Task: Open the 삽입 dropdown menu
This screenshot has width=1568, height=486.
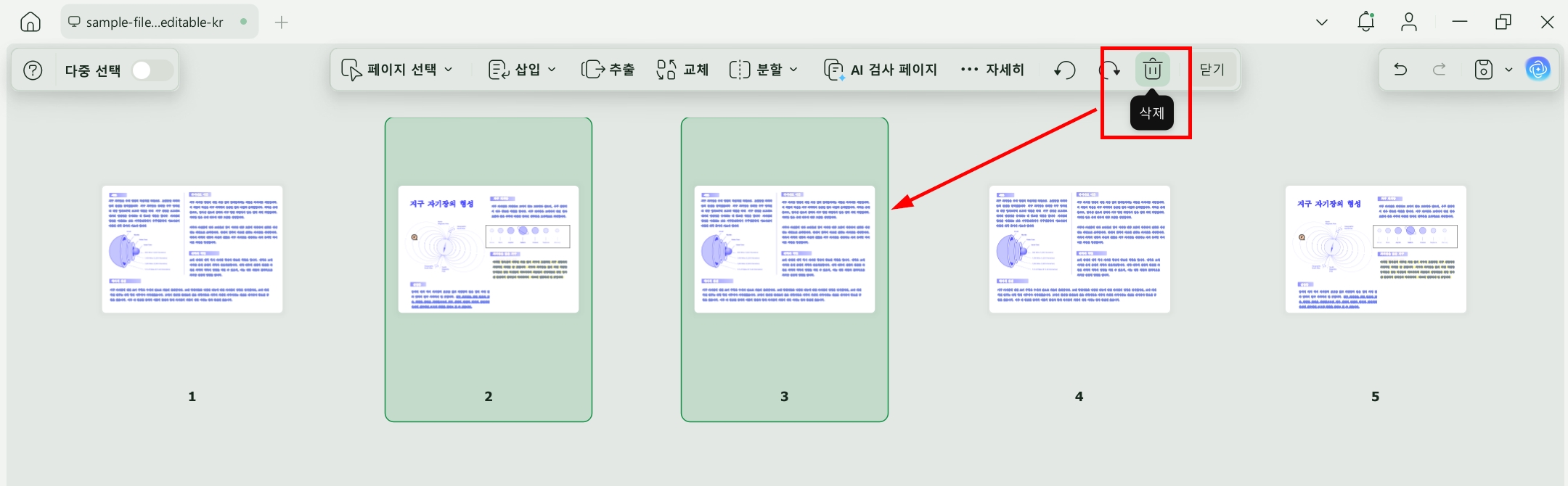Action: [523, 70]
